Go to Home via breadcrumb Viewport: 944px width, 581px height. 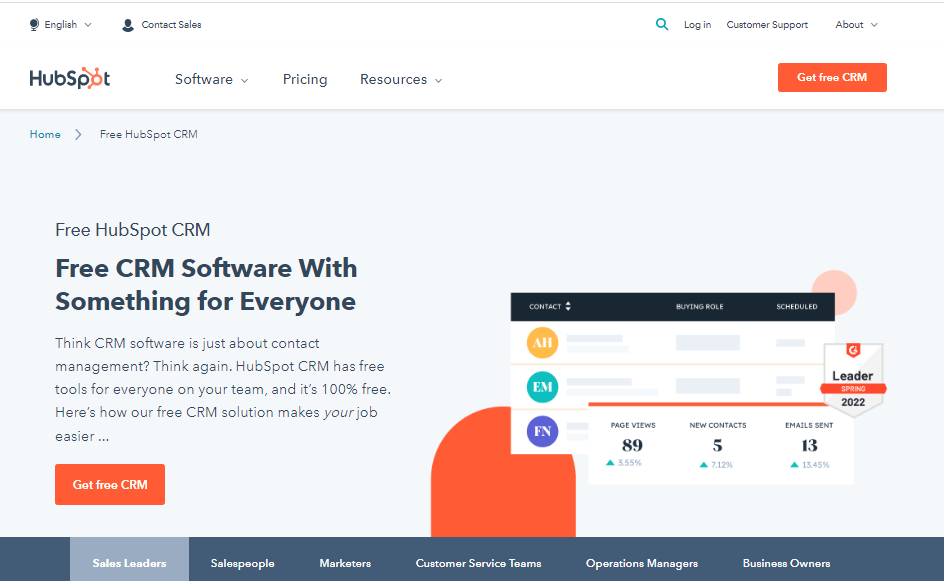pyautogui.click(x=45, y=134)
